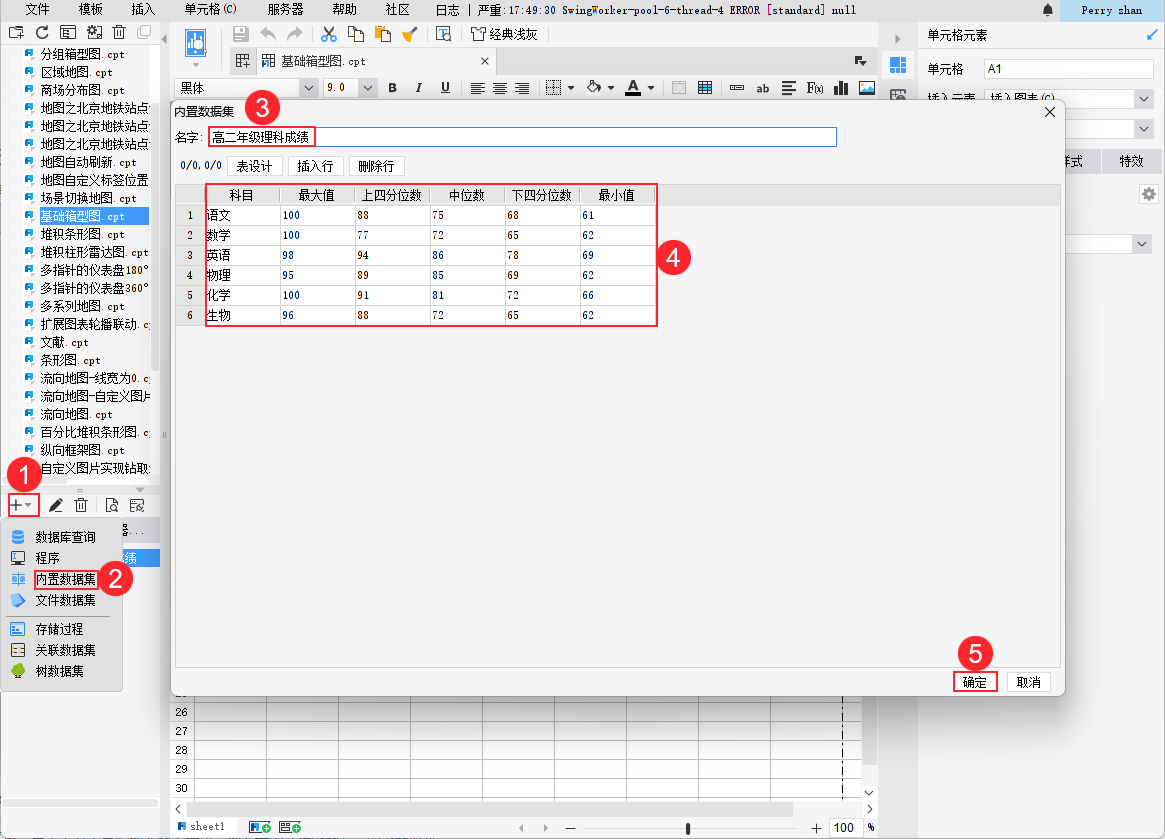Click the refresh icon above file tree
The height and width of the screenshot is (839, 1165).
tap(42, 32)
